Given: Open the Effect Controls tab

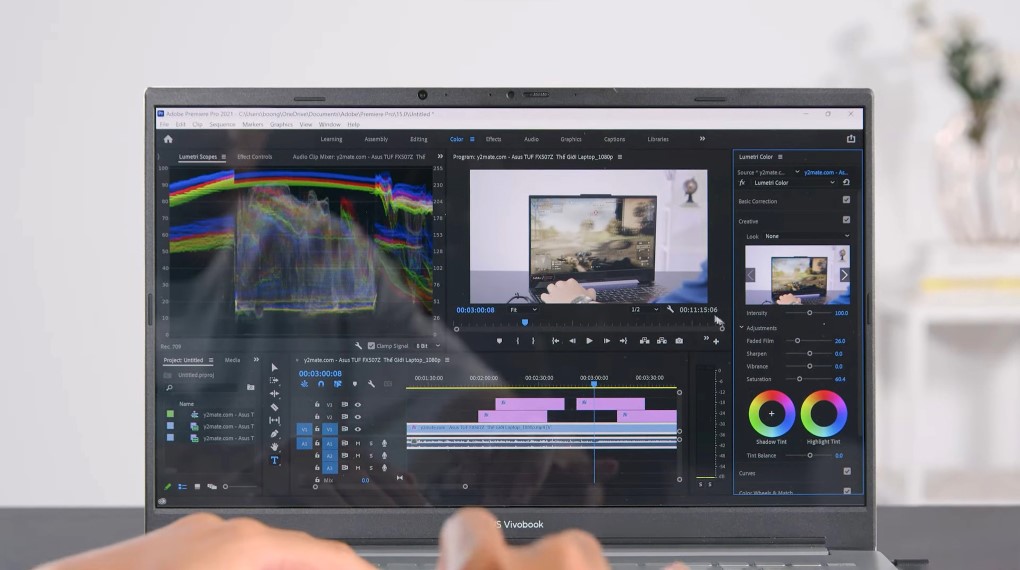Looking at the screenshot, I should click(x=254, y=157).
